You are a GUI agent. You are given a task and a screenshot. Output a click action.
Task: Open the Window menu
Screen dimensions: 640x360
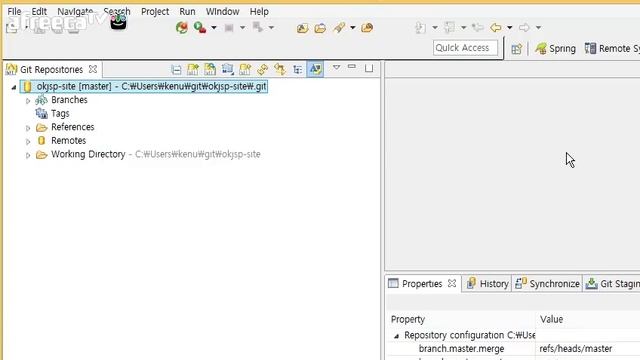[222, 11]
